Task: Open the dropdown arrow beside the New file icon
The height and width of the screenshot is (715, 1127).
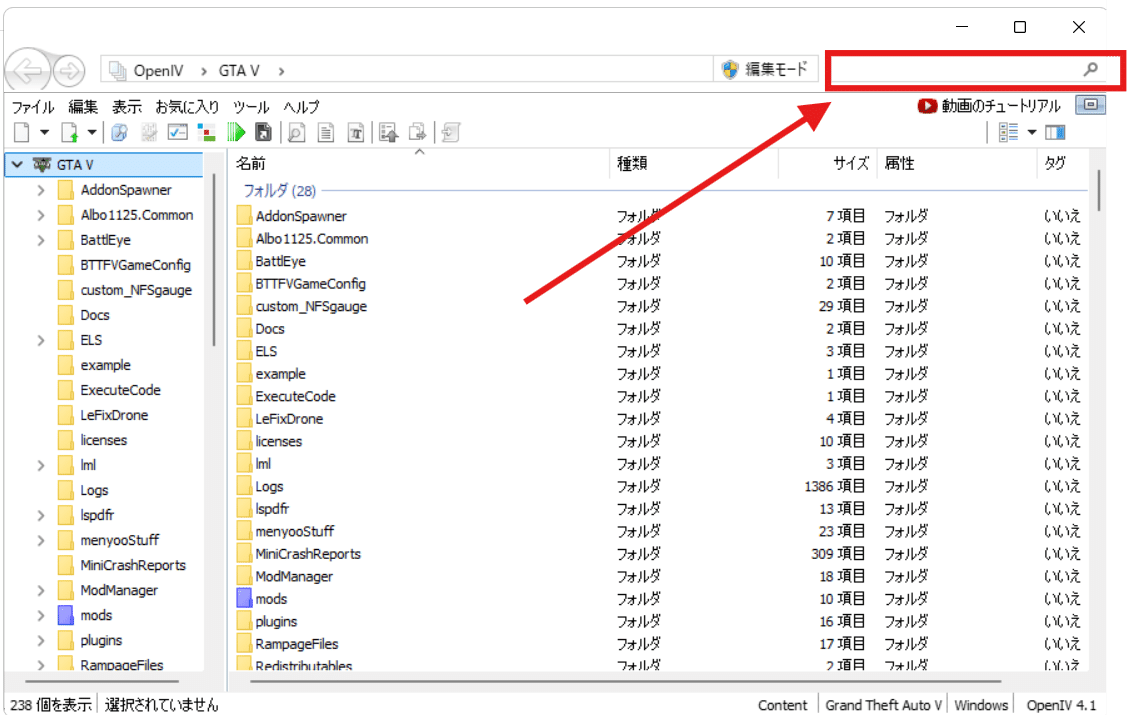Action: tap(45, 133)
